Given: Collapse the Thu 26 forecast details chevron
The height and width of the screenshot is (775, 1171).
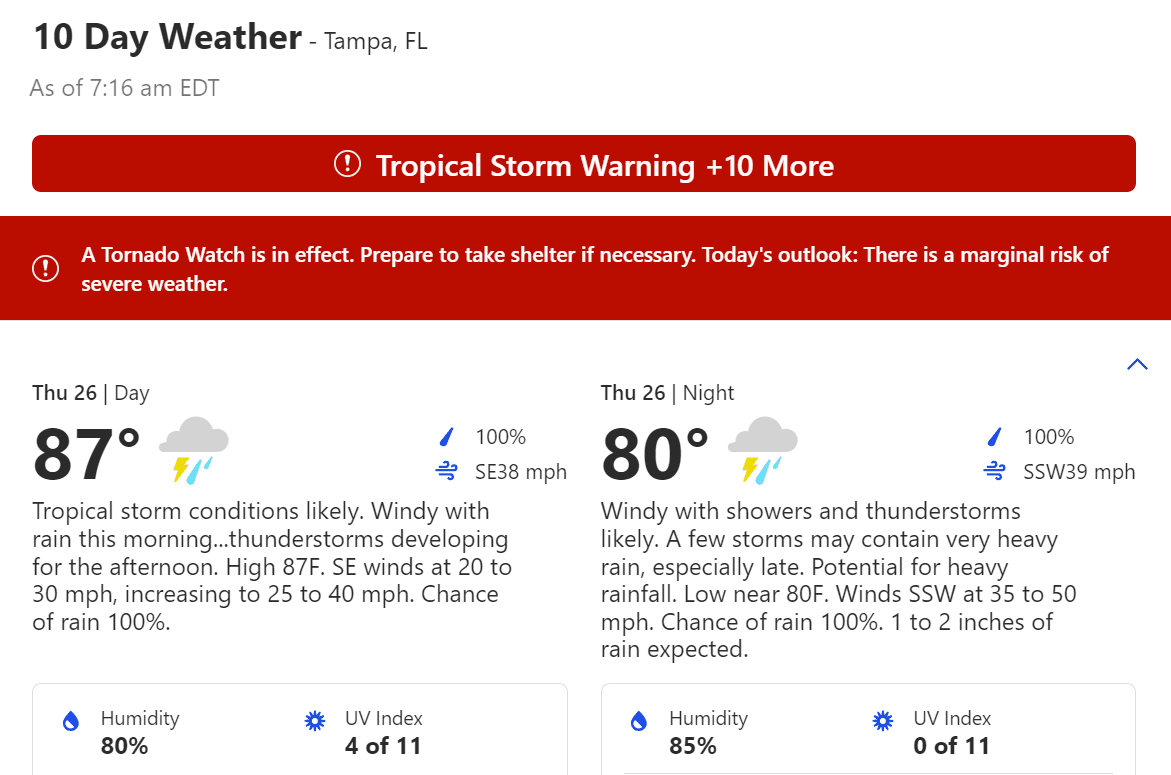Looking at the screenshot, I should coord(1137,364).
